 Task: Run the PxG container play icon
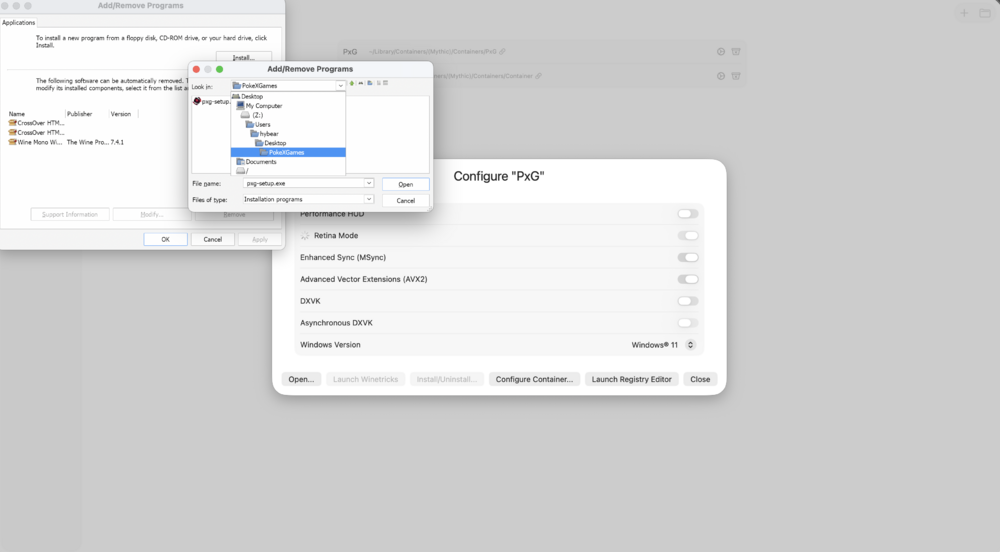[x=721, y=52]
